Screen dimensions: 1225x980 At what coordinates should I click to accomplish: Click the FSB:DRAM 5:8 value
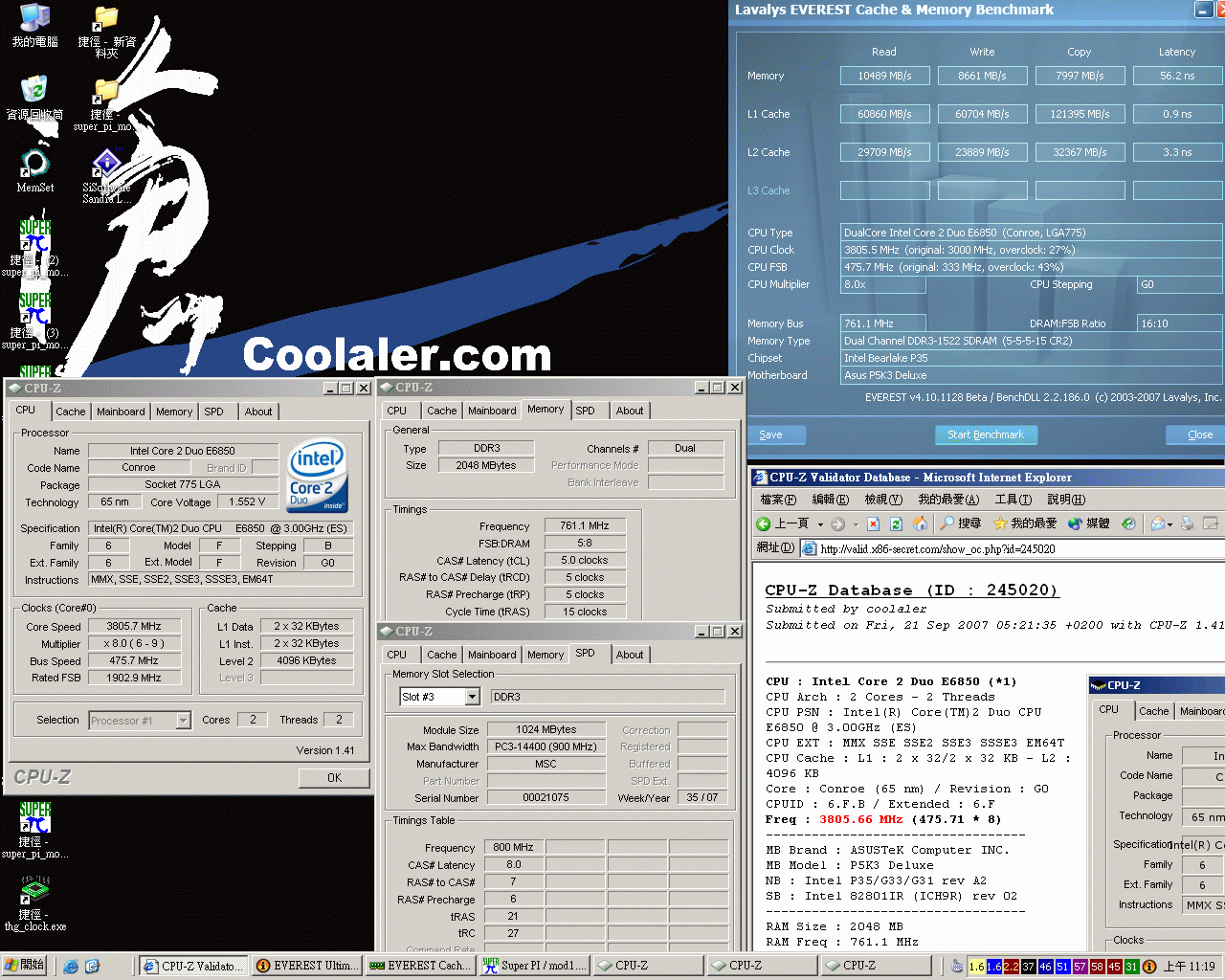click(x=585, y=543)
